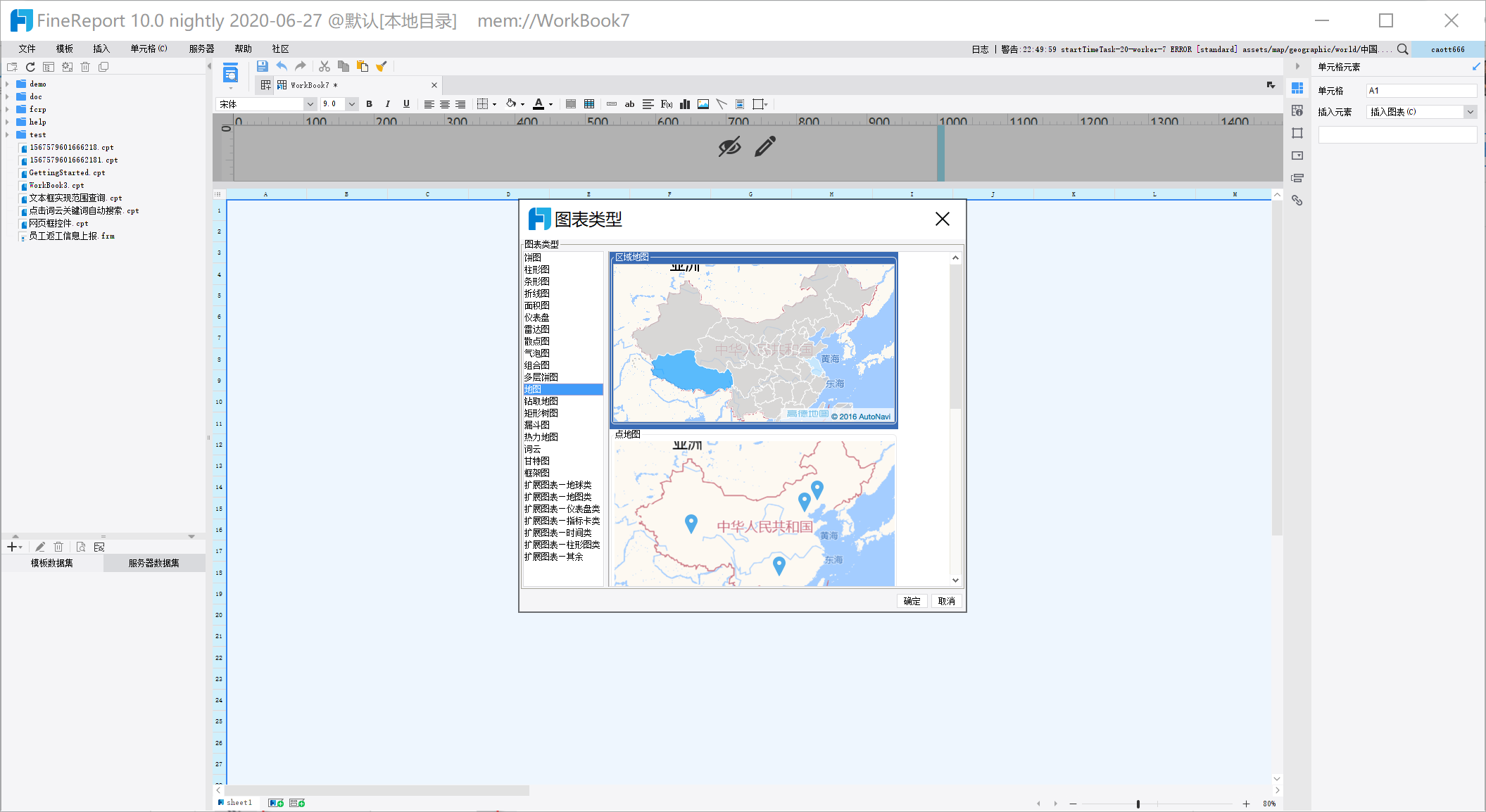Select 热力地图 in the chart type list
The width and height of the screenshot is (1486, 812).
pyautogui.click(x=541, y=437)
